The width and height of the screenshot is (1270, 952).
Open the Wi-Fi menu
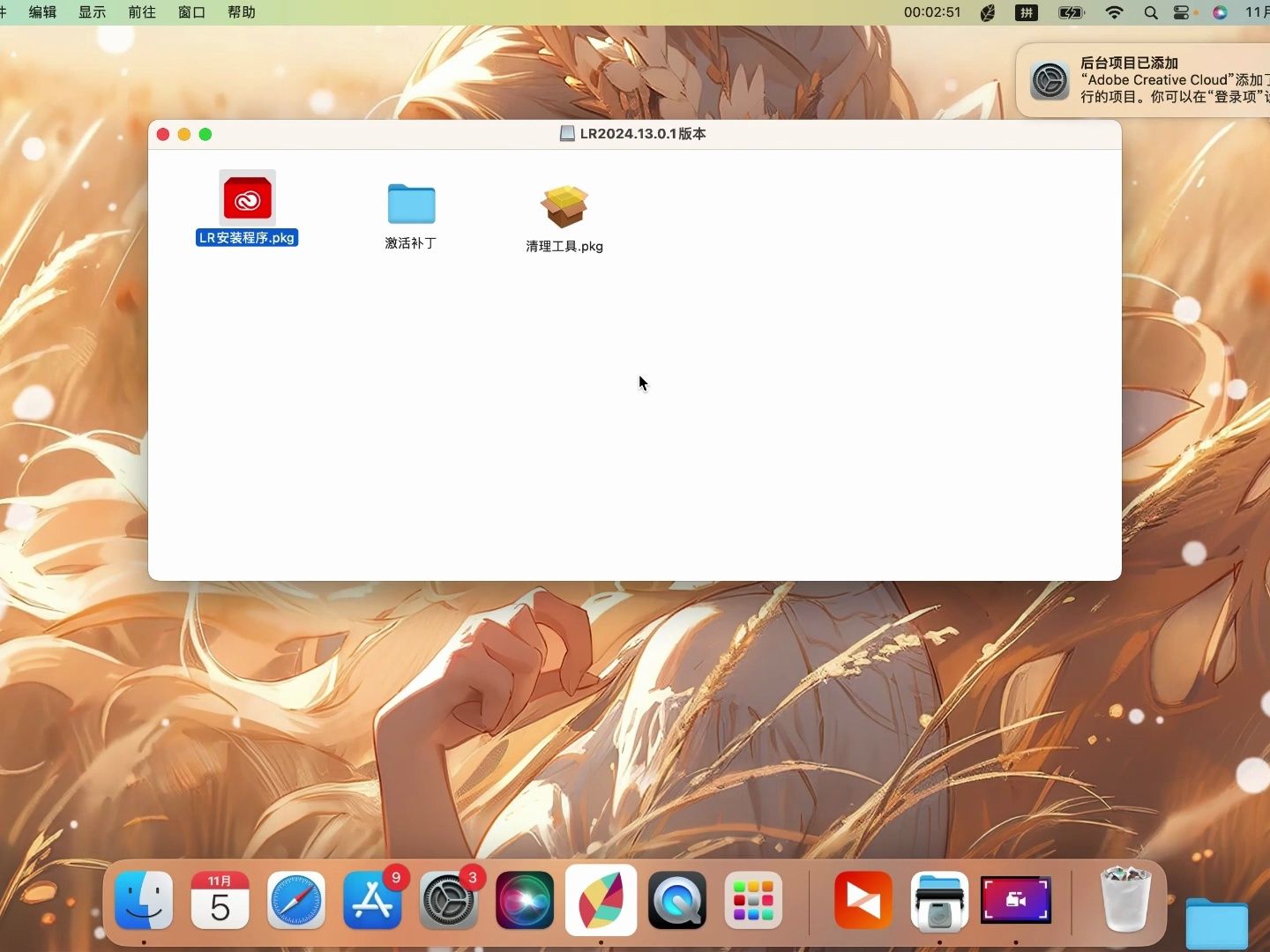[1115, 12]
